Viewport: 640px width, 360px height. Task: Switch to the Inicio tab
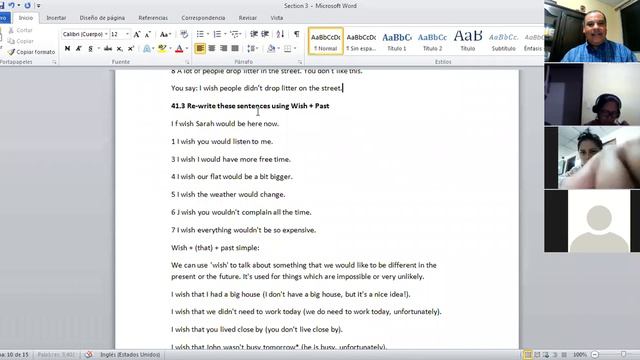[26, 18]
